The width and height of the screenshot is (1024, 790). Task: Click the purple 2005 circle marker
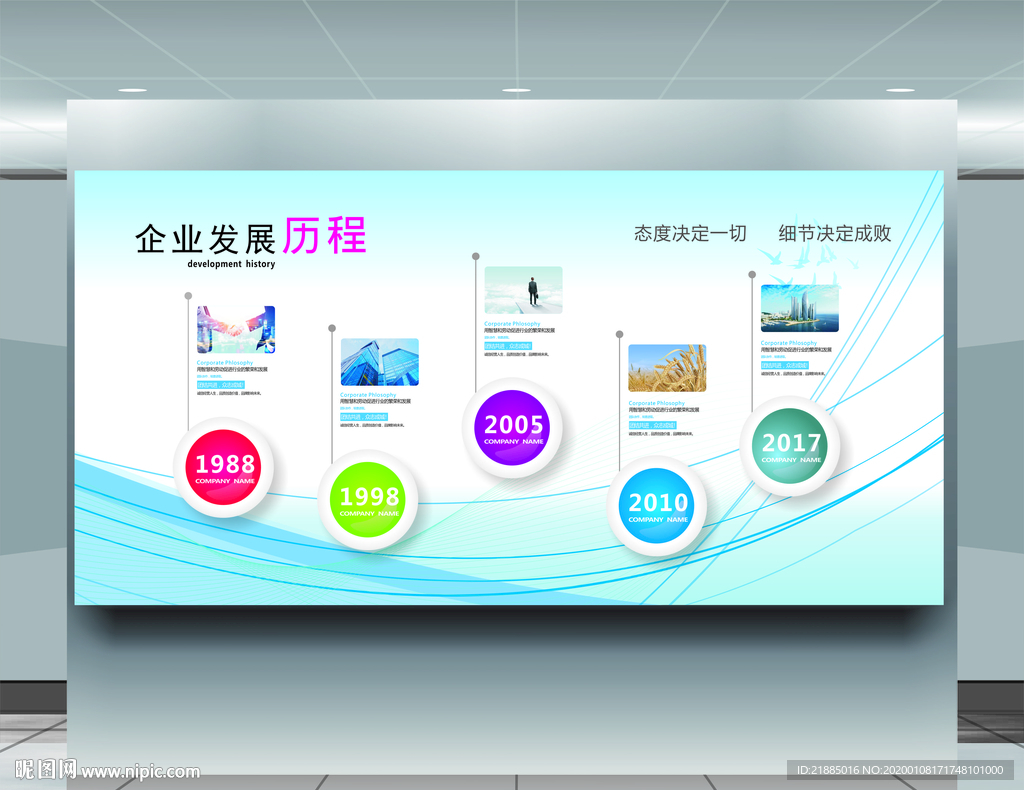click(x=513, y=428)
